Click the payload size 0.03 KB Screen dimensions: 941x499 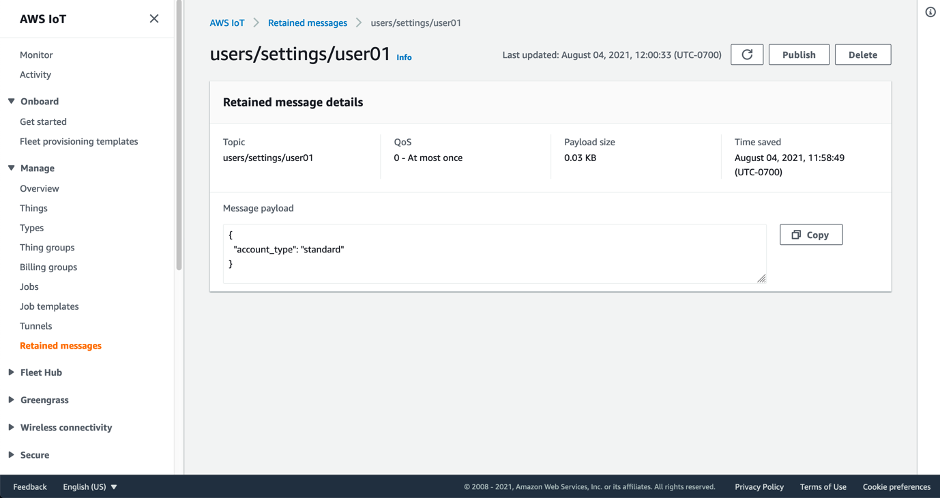[580, 158]
